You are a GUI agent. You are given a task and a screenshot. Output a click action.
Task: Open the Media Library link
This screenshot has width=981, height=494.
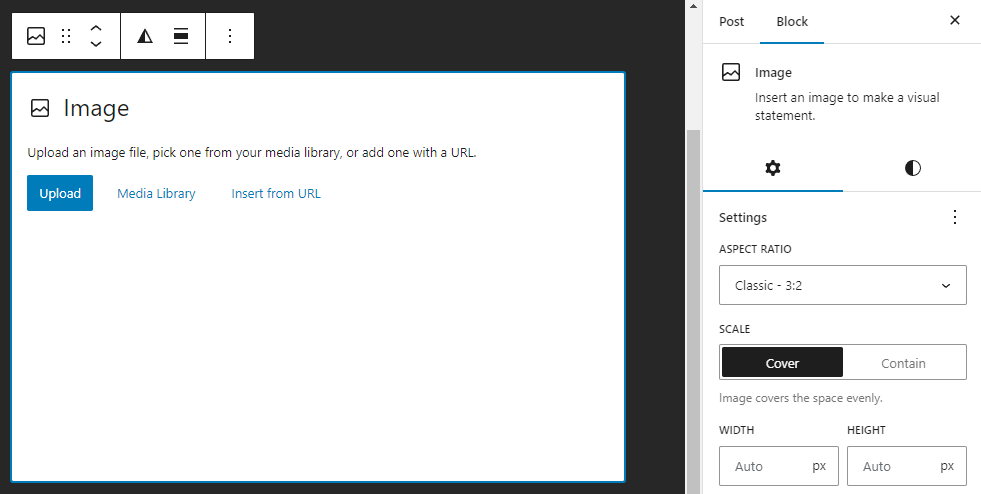click(x=156, y=193)
